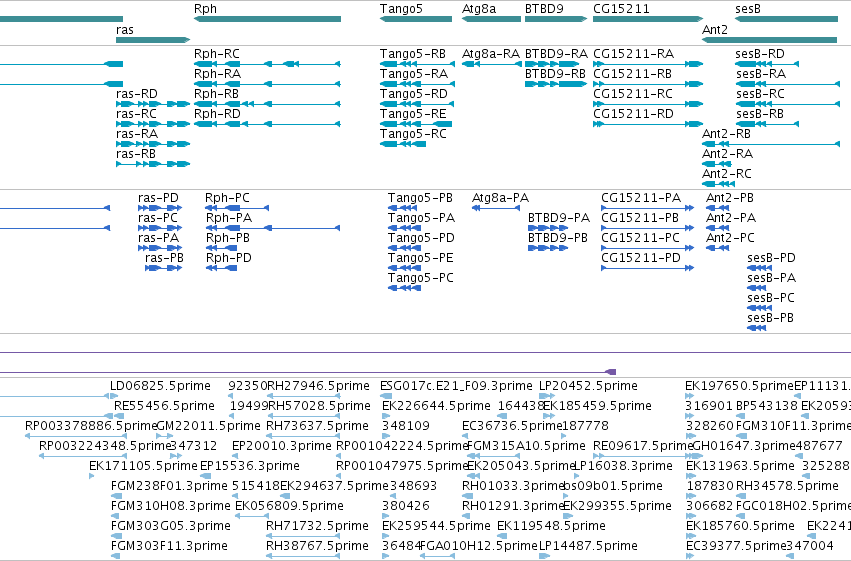
Task: Select transcript Ant2-RB
Action: click(x=726, y=134)
